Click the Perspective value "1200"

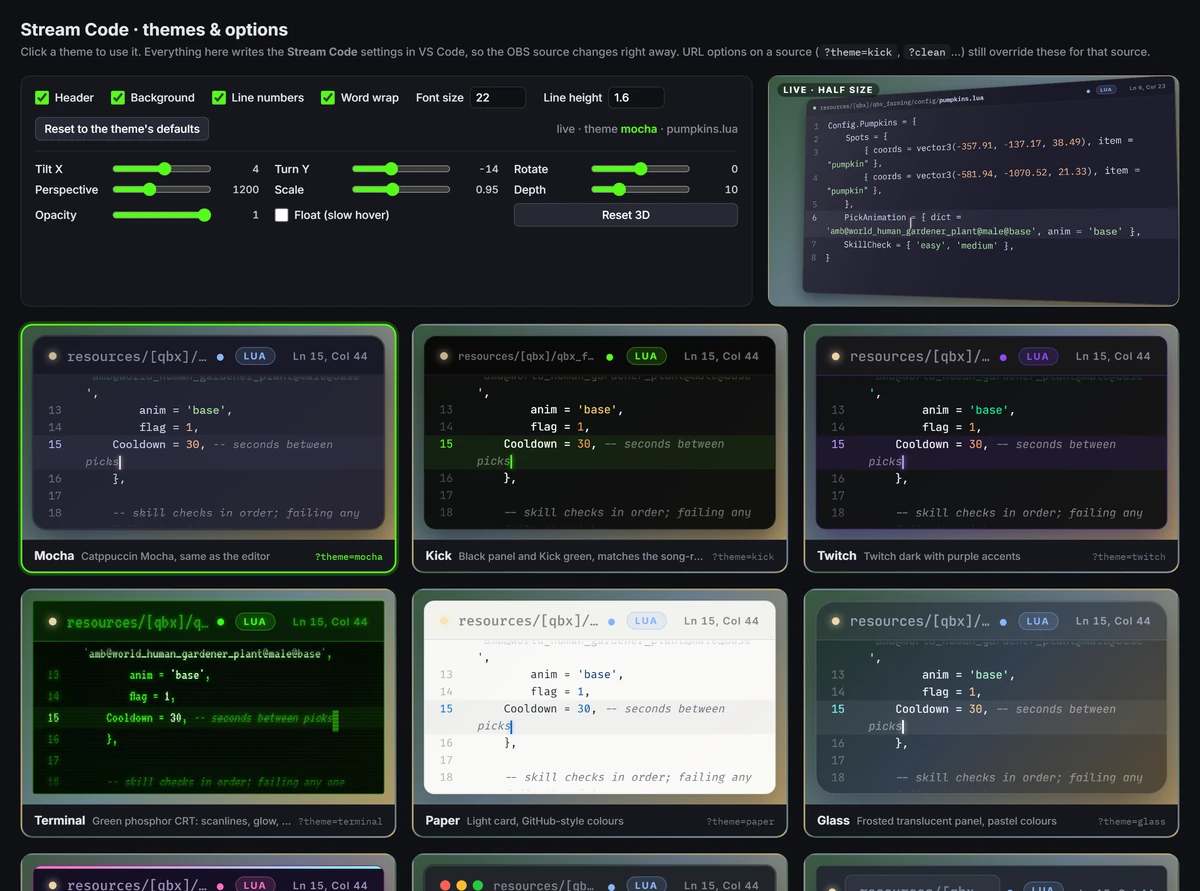coord(246,189)
